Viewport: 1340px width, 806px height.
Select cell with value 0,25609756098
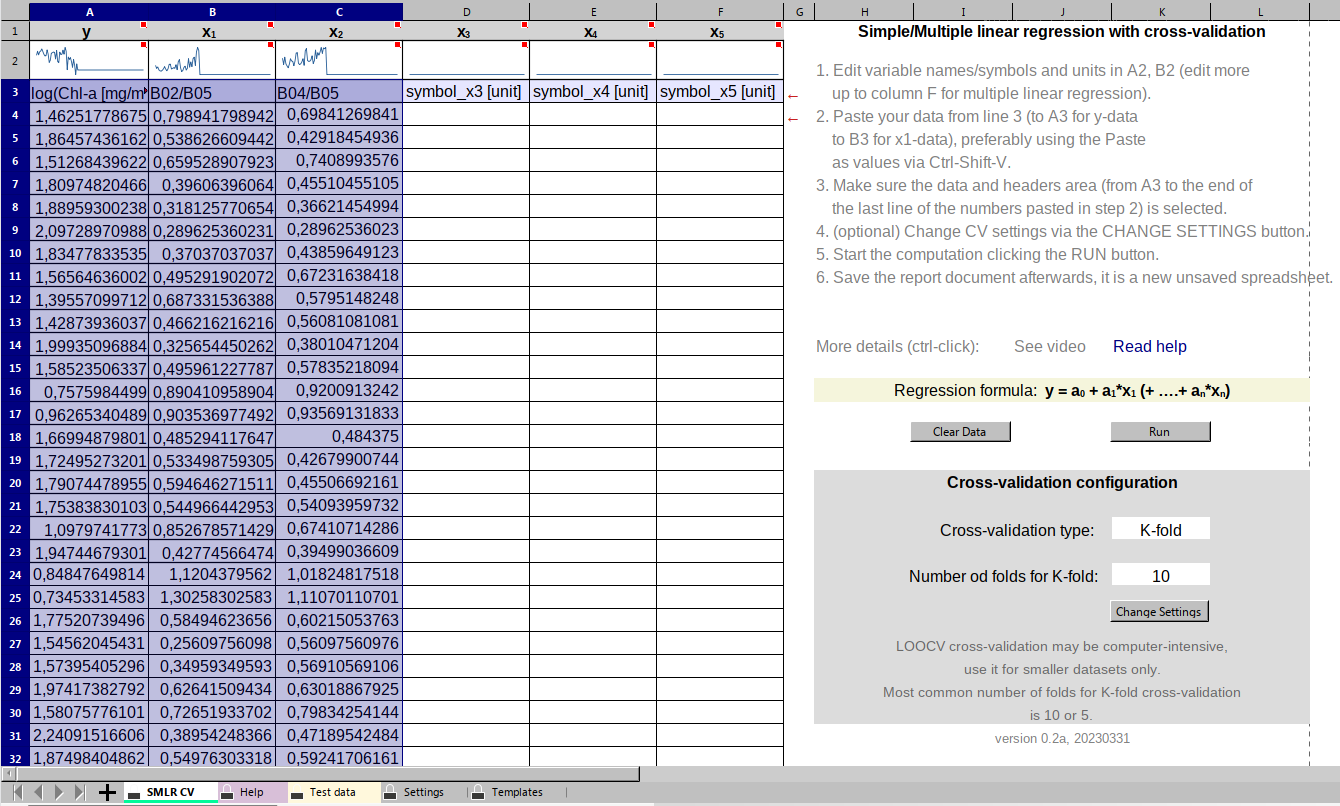point(212,644)
